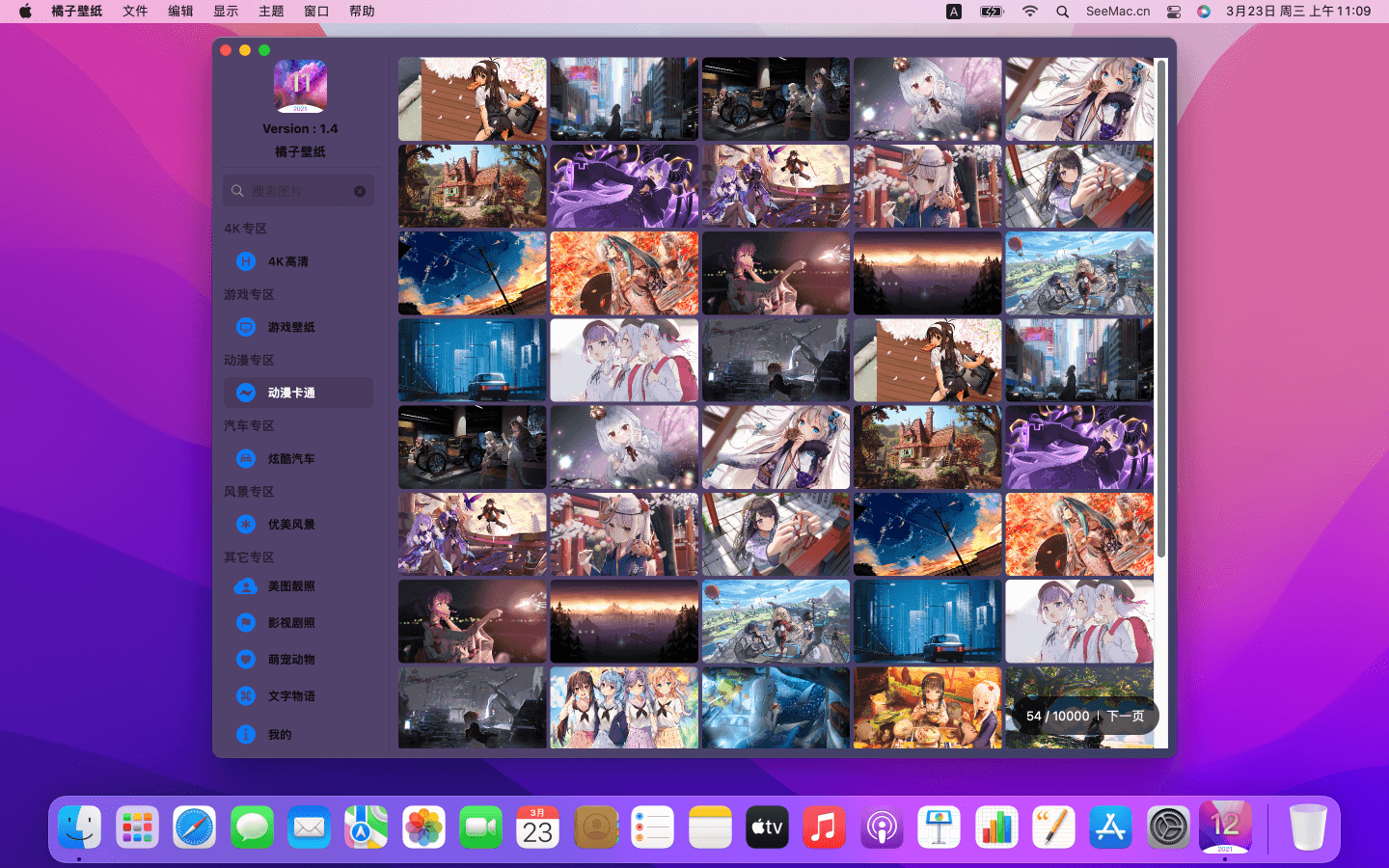Open Maps from the Dock
The height and width of the screenshot is (868, 1389).
point(367,827)
